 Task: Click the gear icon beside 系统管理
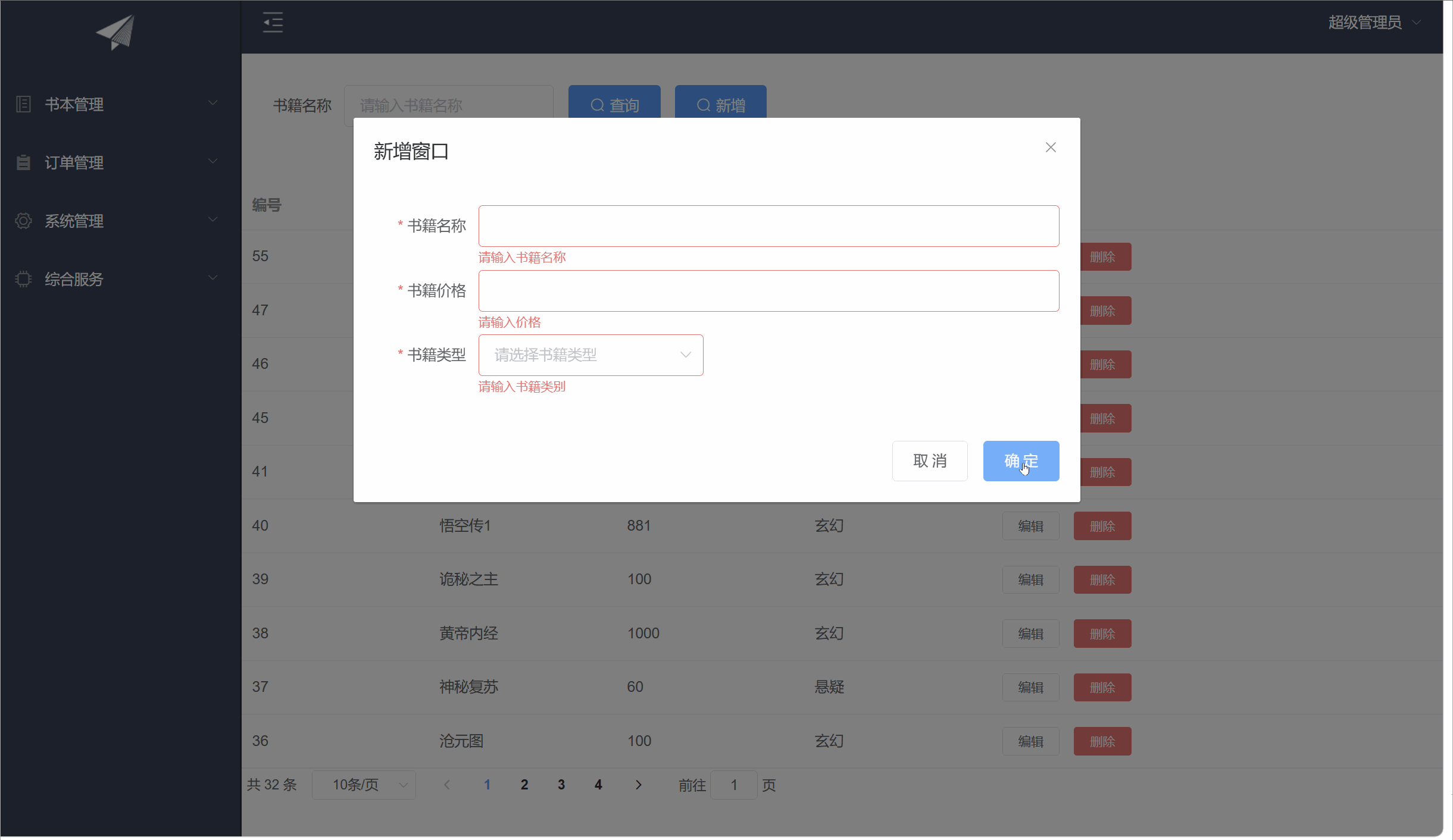[x=23, y=221]
